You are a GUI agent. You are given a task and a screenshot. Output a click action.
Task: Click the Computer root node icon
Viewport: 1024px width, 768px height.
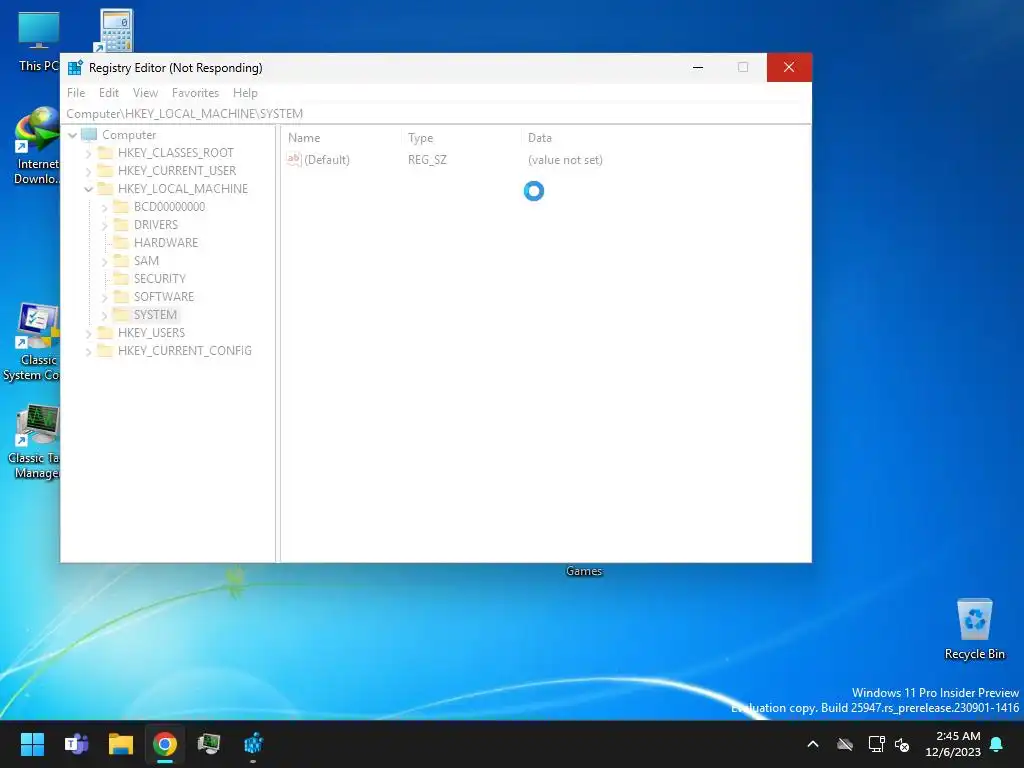[x=89, y=135]
